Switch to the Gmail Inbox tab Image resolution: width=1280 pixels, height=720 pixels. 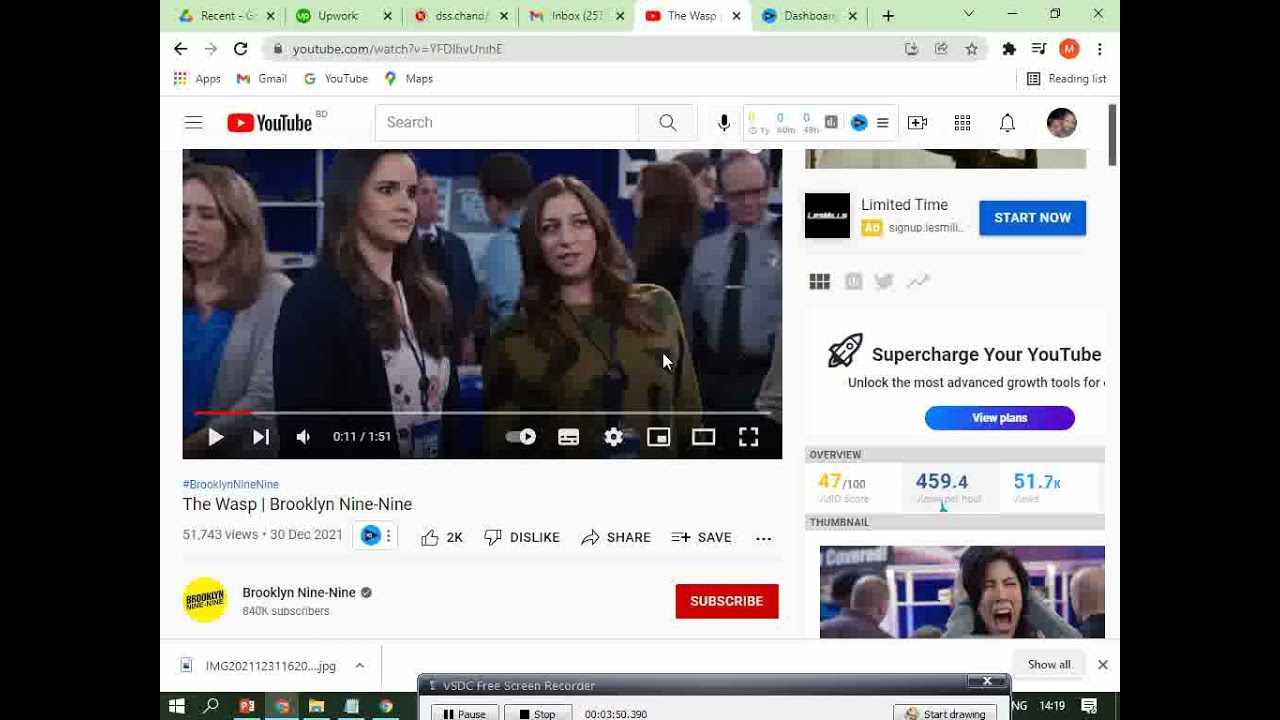point(574,16)
